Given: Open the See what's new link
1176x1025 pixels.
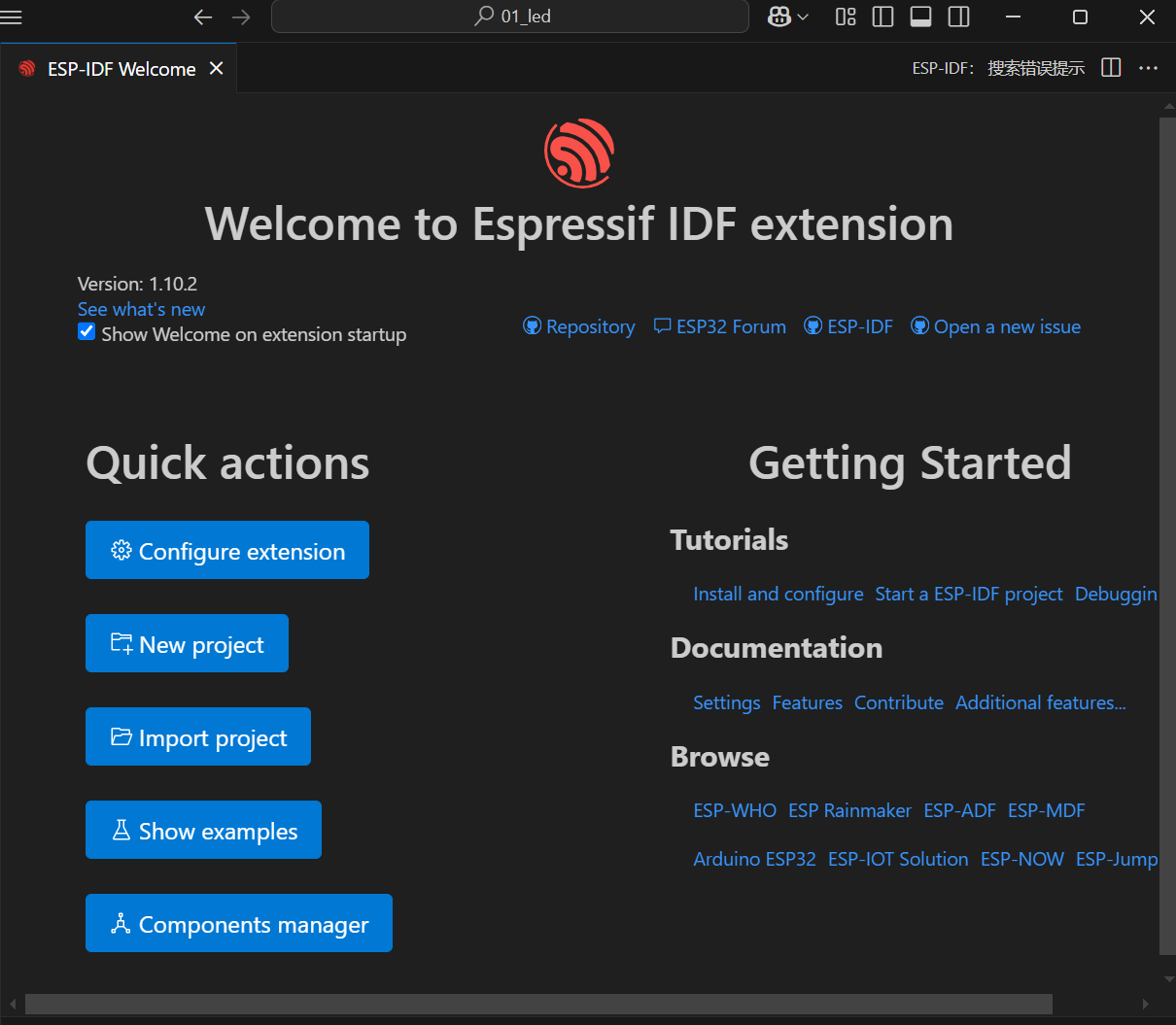Looking at the screenshot, I should coord(141,309).
